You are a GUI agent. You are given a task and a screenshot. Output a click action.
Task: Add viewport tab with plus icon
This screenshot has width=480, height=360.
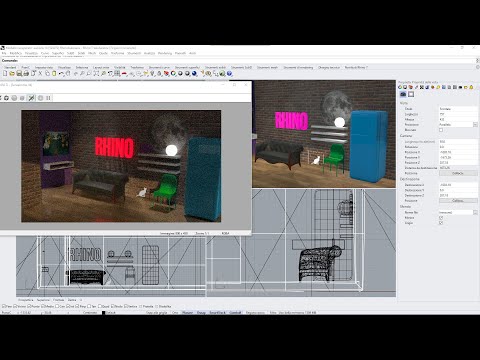pyautogui.click(x=81, y=300)
